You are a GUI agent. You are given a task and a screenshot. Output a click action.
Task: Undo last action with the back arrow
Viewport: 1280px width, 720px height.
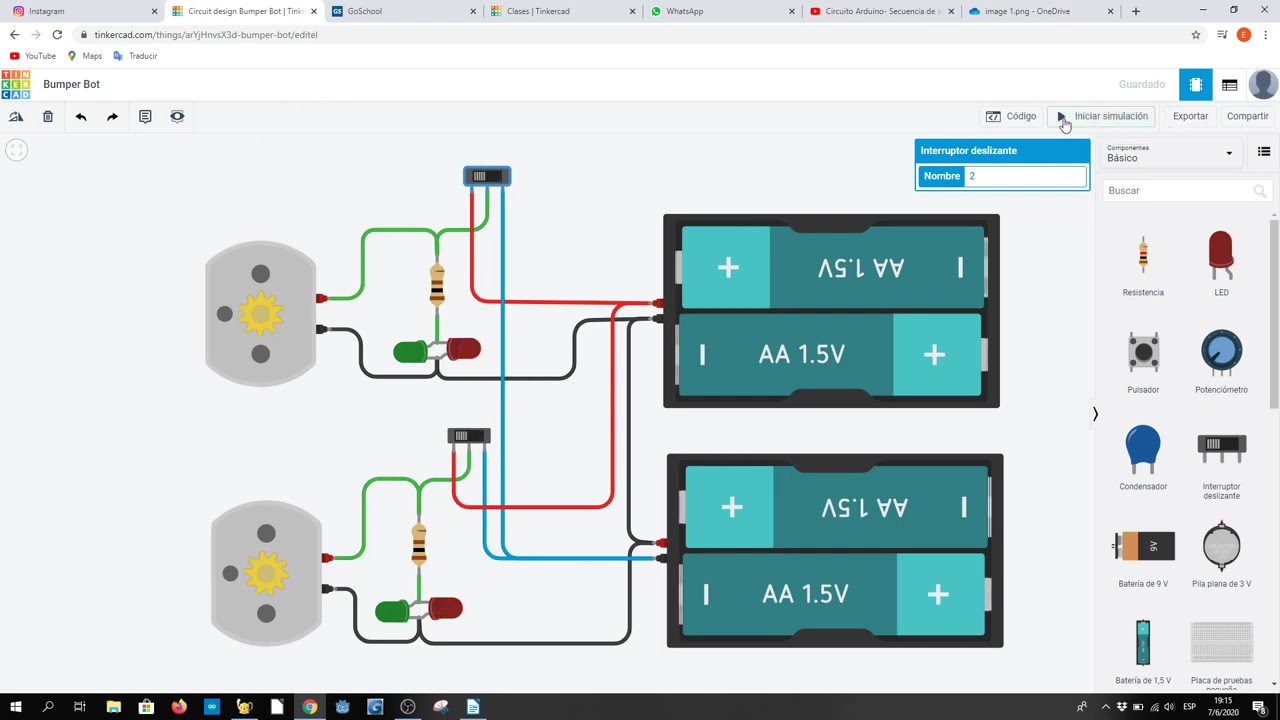81,117
